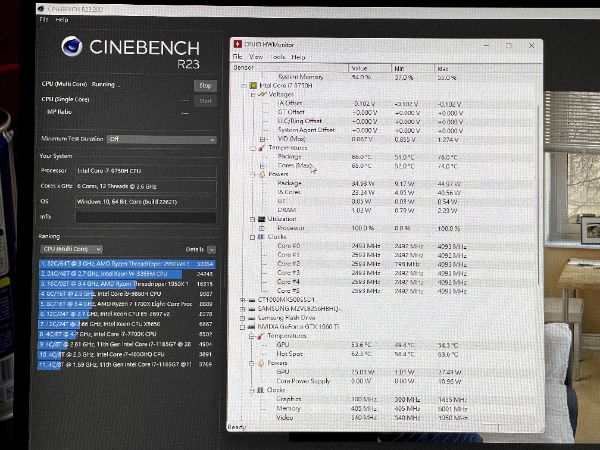This screenshot has width=600, height=450.
Task: Collapse the NVIDIA GeForce GTX 1660 Ti node
Action: [242, 328]
